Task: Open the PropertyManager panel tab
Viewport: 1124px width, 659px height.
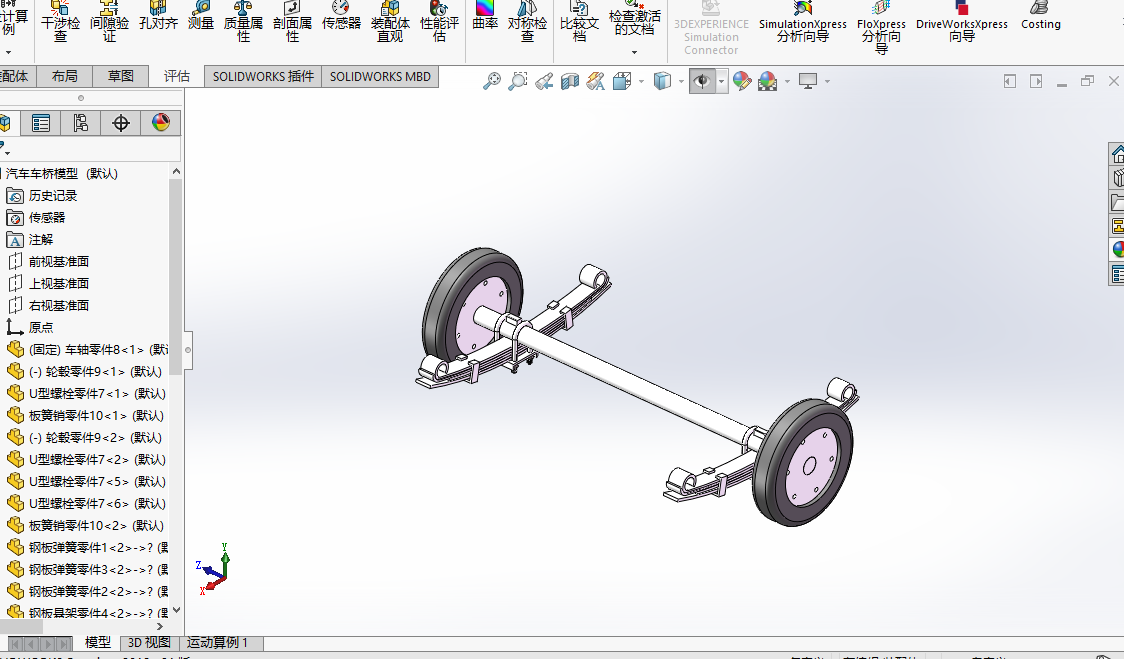Action: (x=41, y=123)
